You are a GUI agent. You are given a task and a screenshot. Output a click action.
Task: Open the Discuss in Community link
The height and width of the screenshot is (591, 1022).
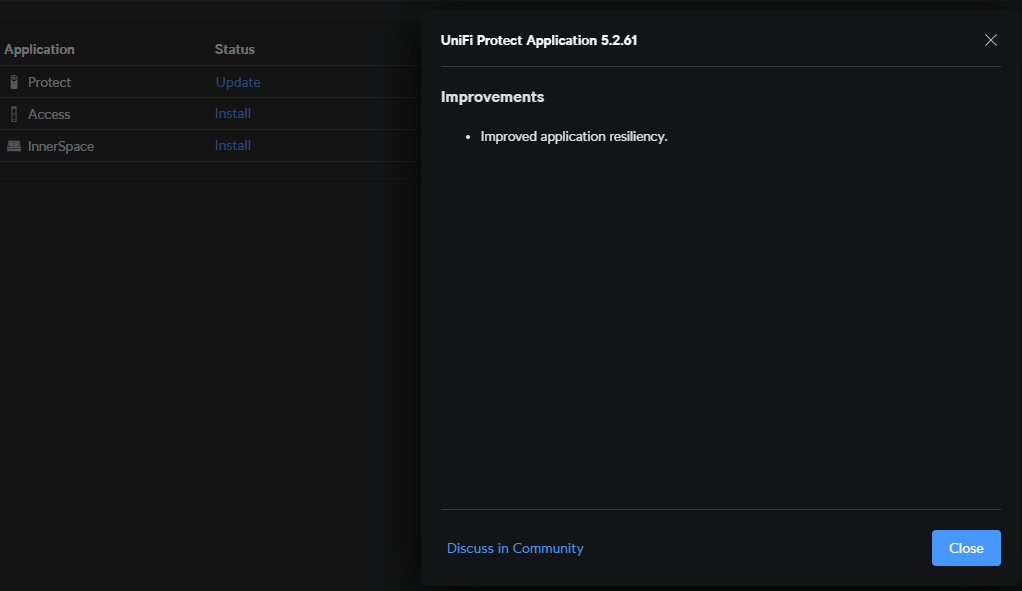coord(515,548)
